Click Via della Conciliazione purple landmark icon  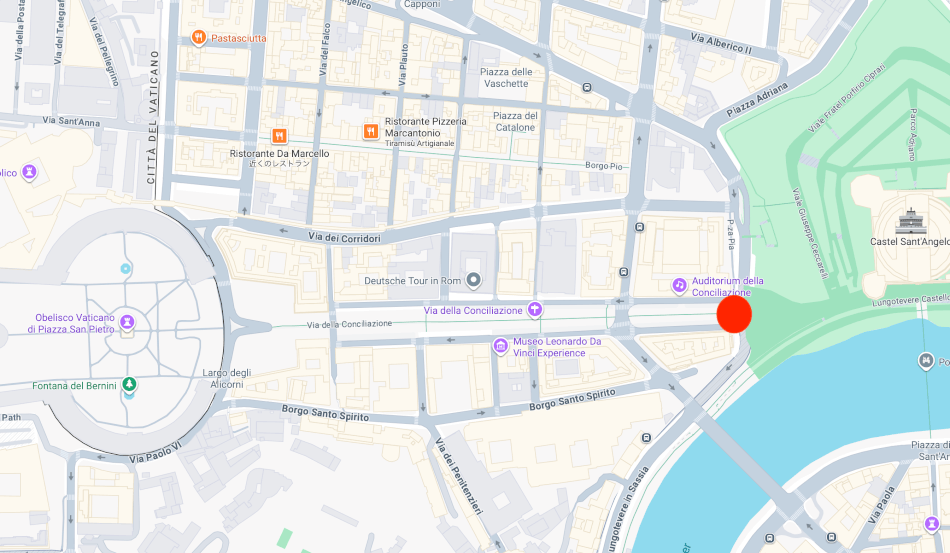pos(534,310)
